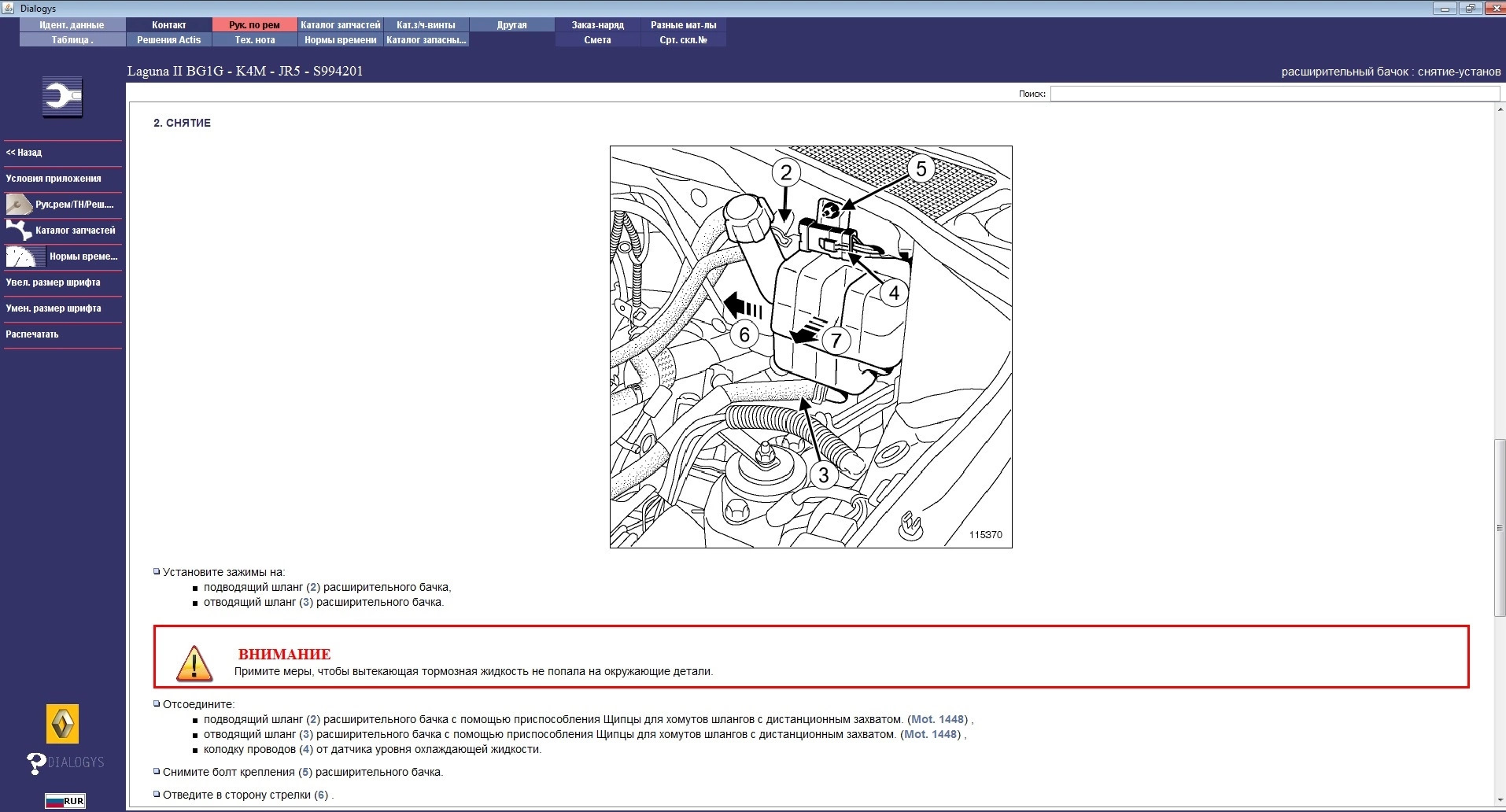1506x812 pixels.
Task: Click the scrollbar down arrow
Action: point(1500,800)
